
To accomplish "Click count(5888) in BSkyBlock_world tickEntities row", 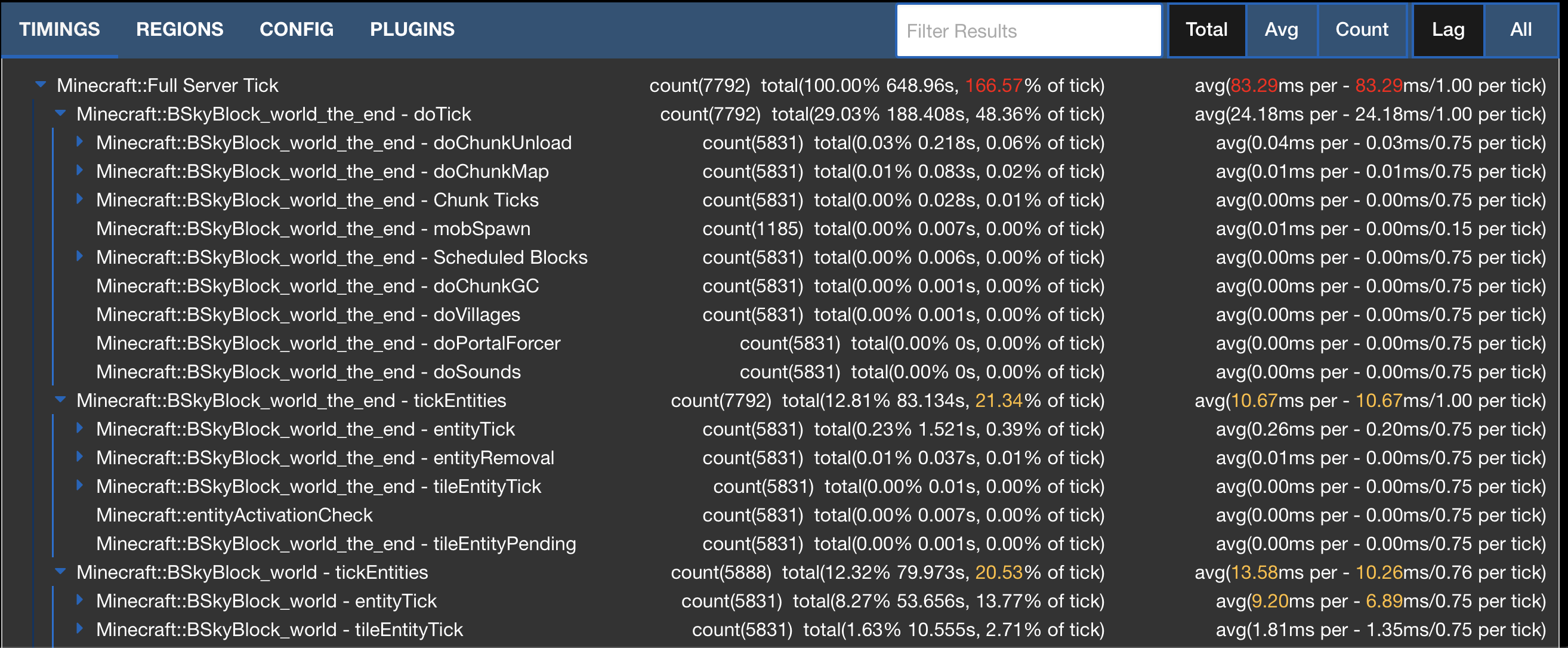I will coord(721,572).
